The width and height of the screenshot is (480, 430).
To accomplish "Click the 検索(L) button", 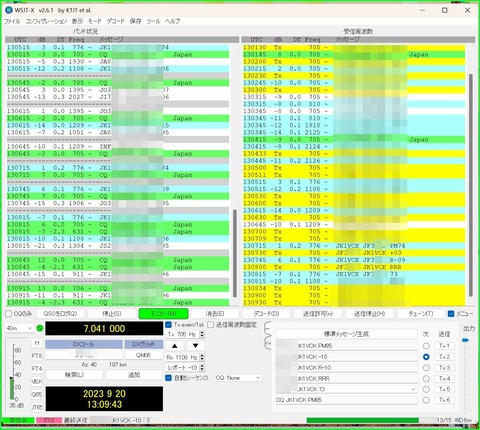I will 74,375.
